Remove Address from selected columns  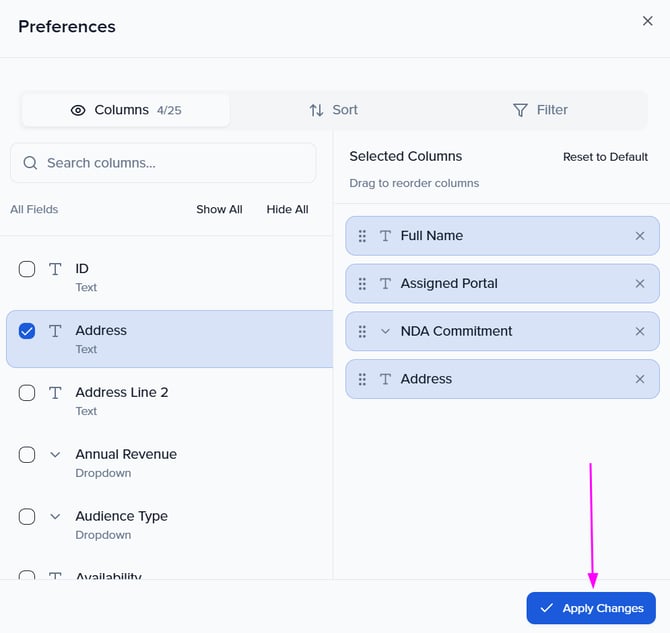pyautogui.click(x=640, y=380)
